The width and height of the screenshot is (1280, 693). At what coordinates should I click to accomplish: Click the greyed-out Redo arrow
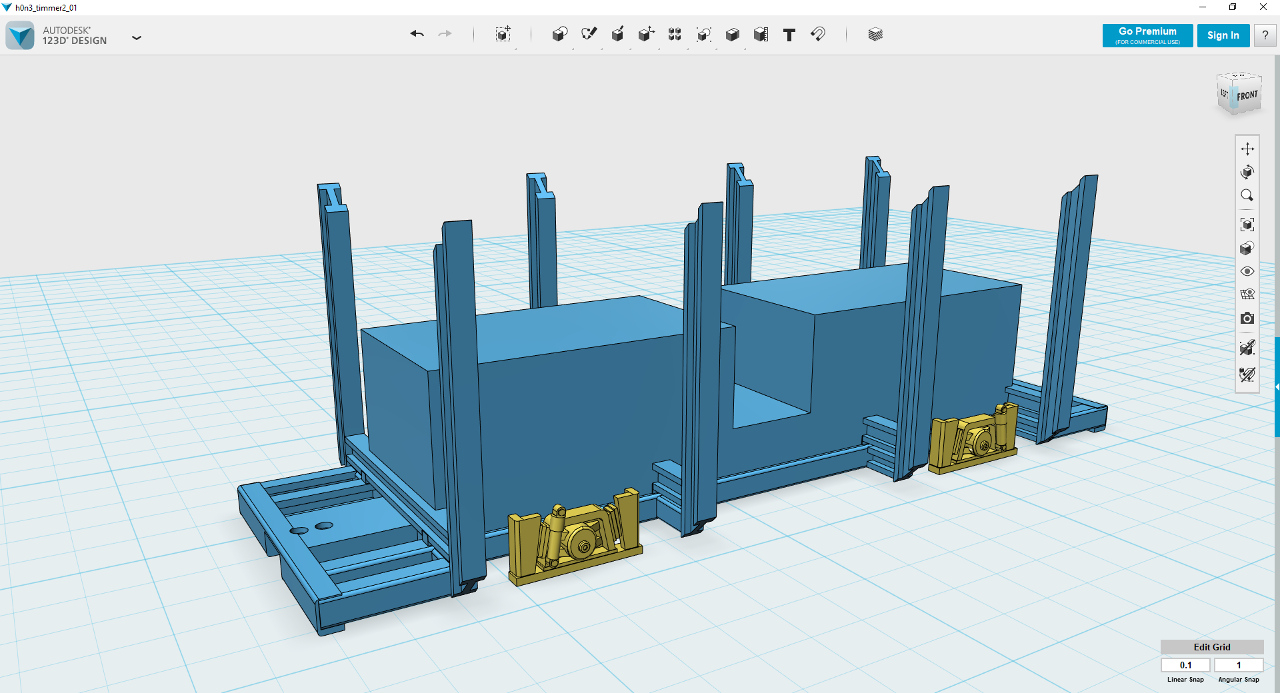pos(445,34)
